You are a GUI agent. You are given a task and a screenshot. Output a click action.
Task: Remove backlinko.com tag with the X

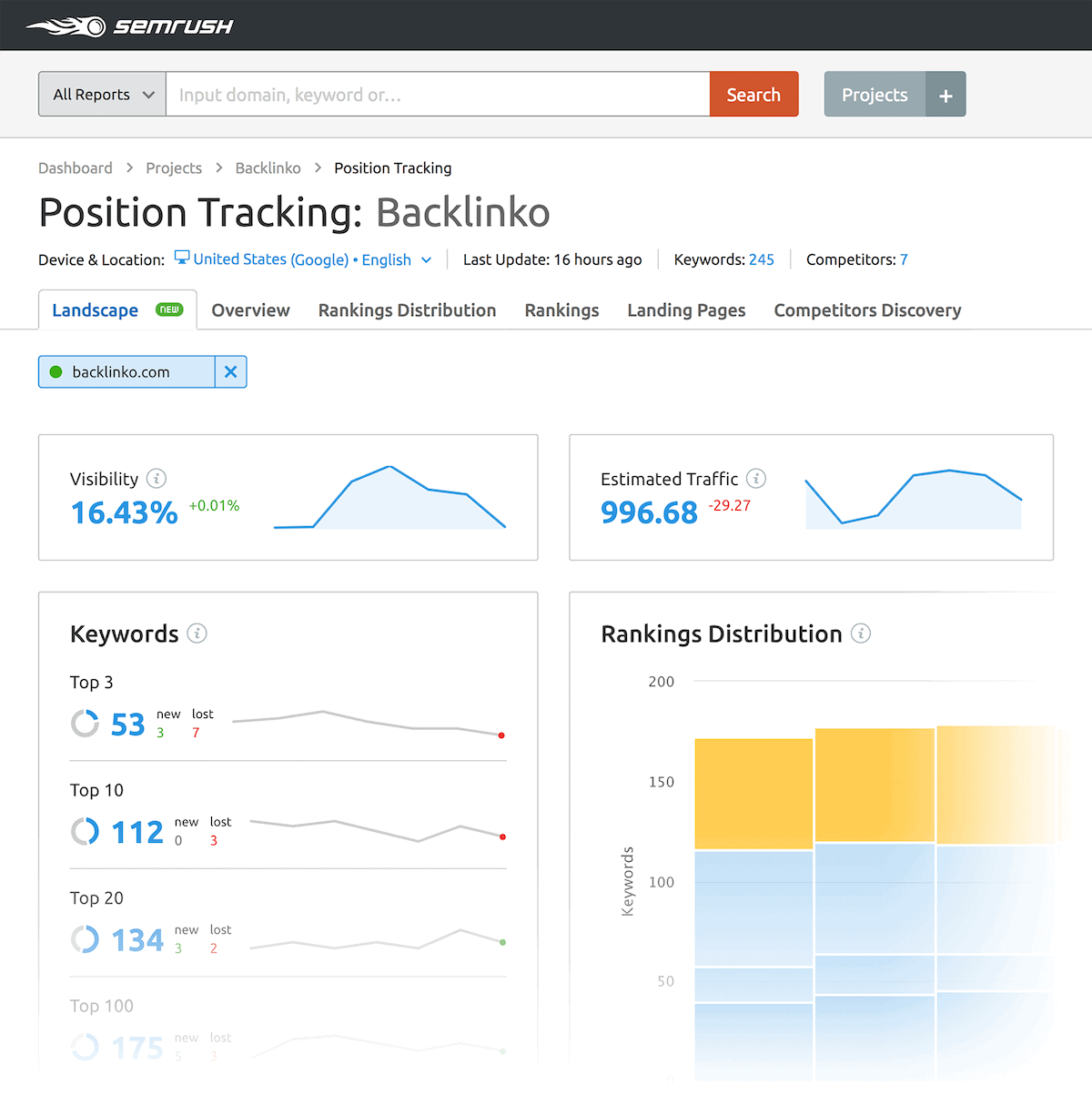pyautogui.click(x=231, y=371)
